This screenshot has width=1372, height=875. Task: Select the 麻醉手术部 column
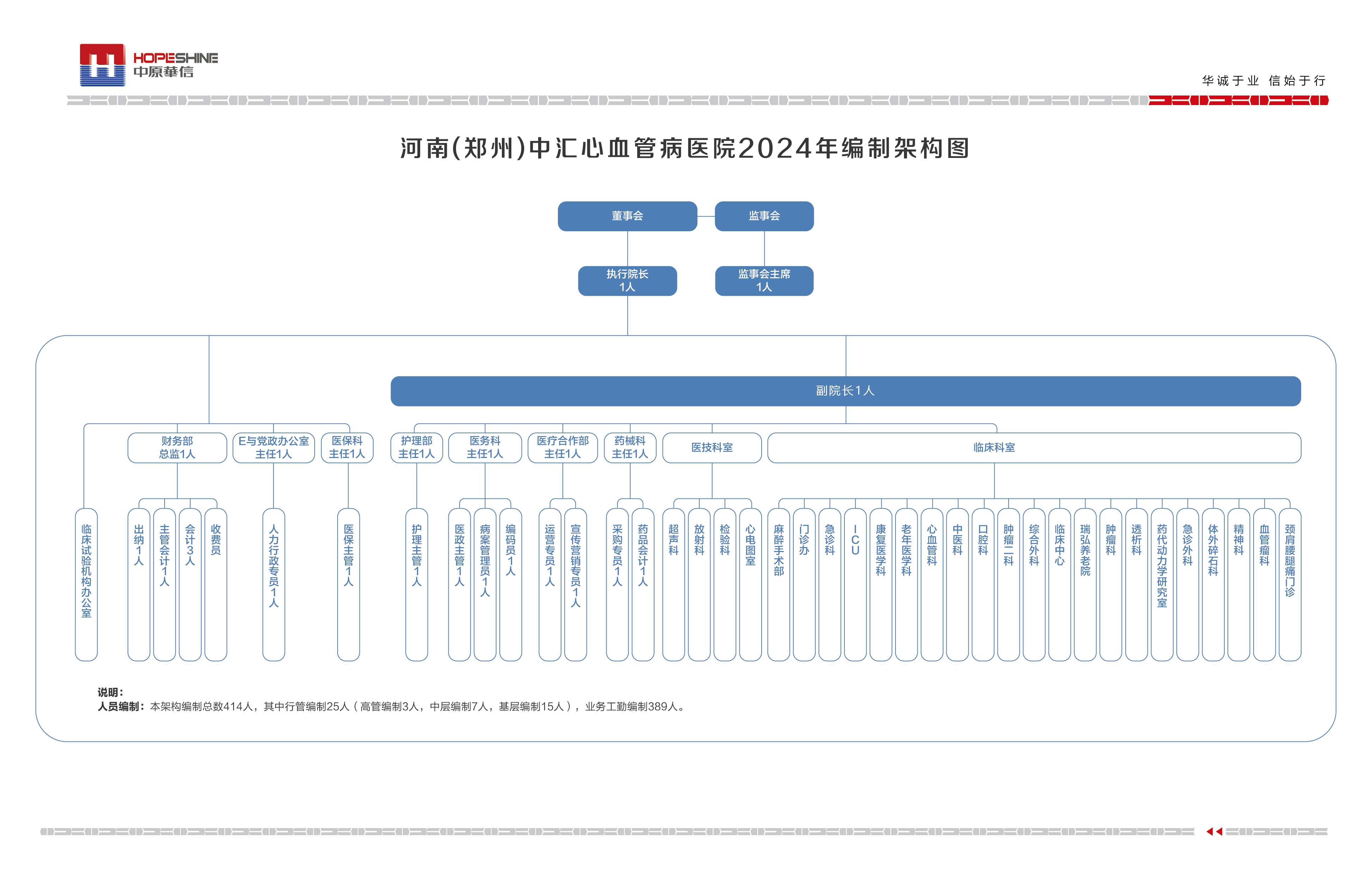point(779,585)
